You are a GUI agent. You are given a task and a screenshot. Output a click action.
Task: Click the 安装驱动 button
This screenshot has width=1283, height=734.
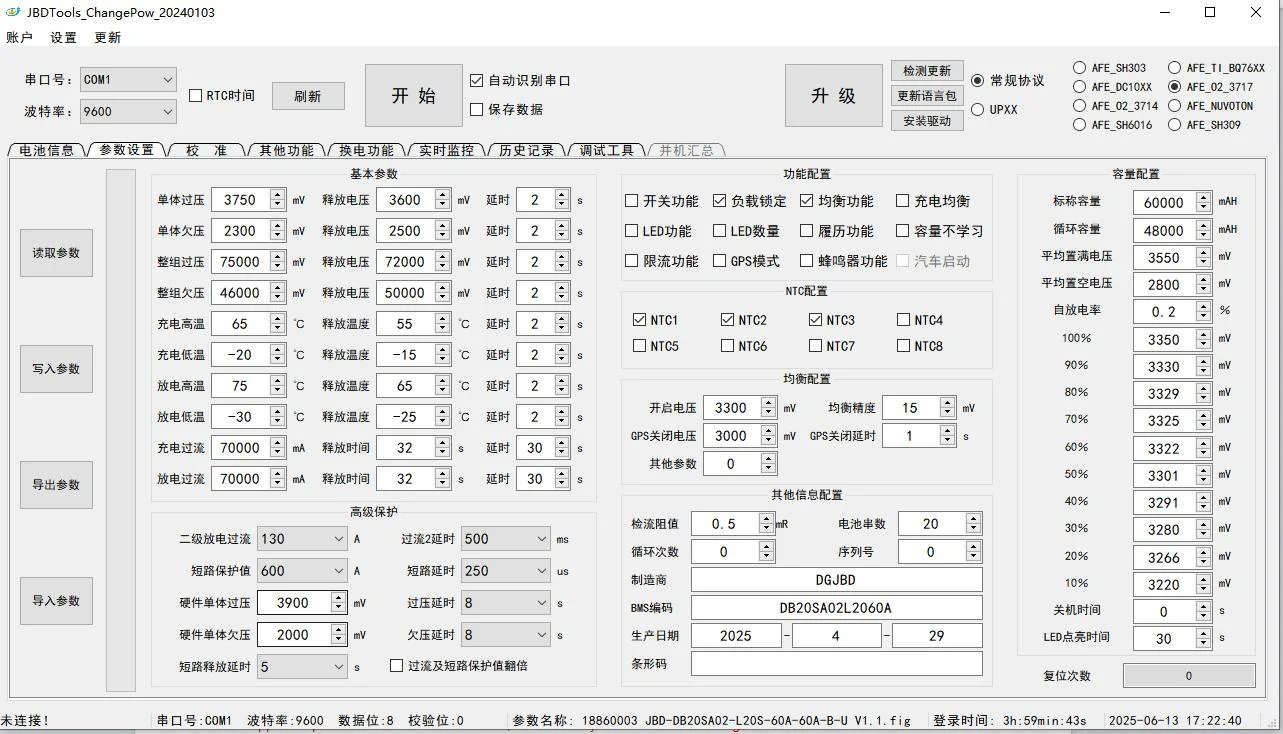click(x=927, y=121)
